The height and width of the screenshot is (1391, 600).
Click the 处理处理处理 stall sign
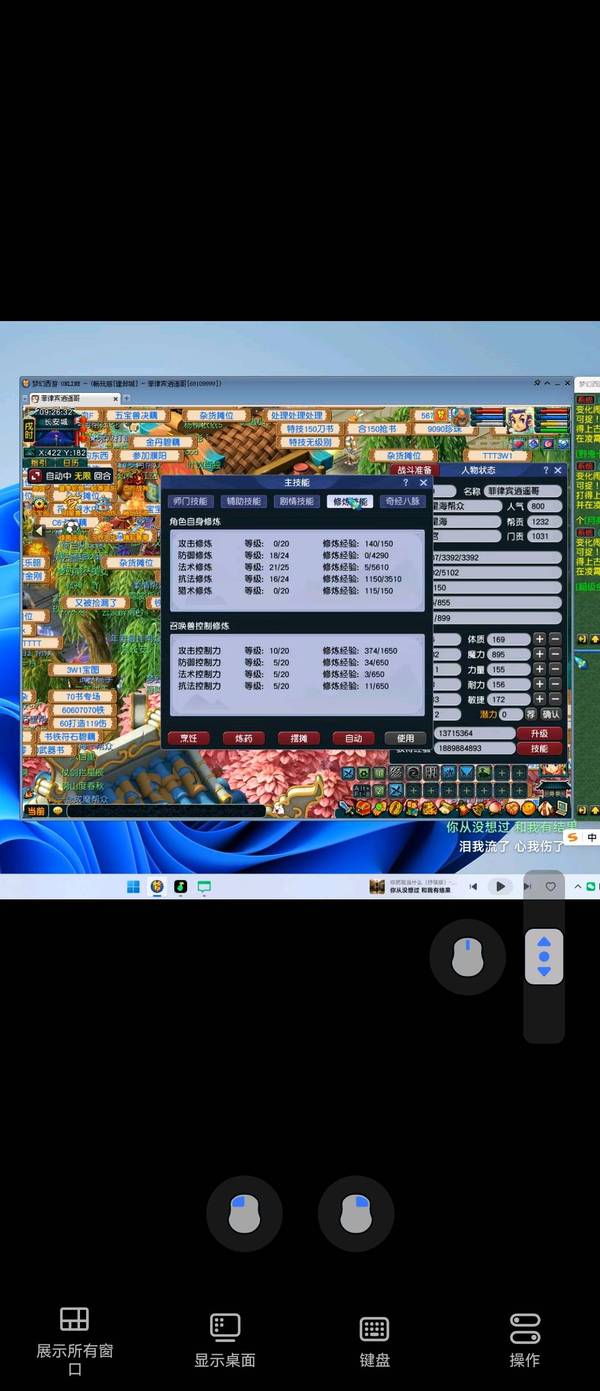[296, 415]
